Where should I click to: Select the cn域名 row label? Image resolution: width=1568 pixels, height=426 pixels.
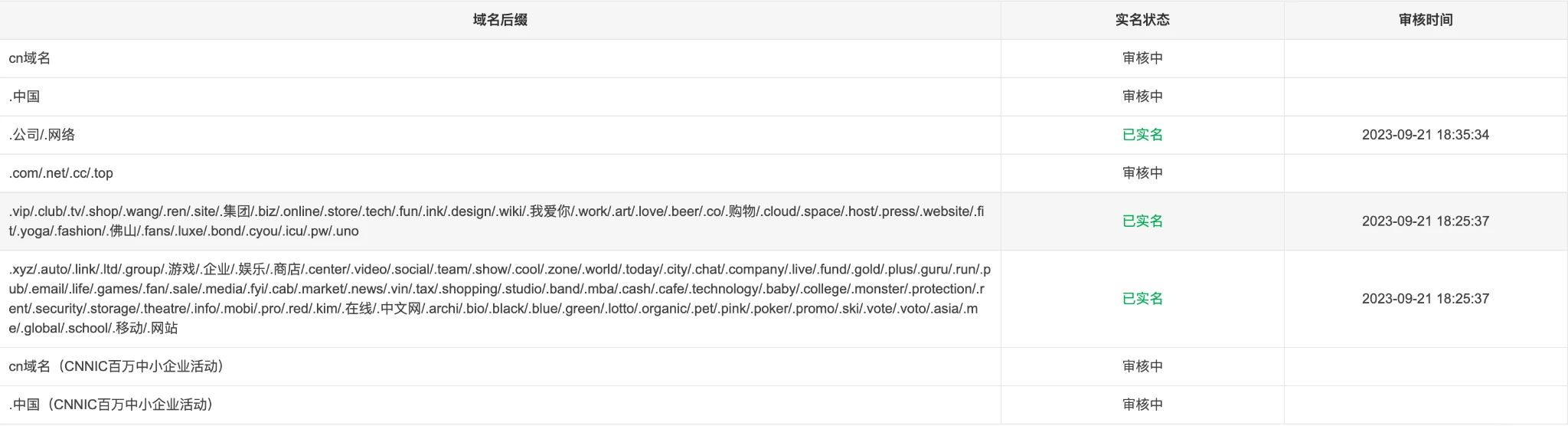pyautogui.click(x=30, y=58)
